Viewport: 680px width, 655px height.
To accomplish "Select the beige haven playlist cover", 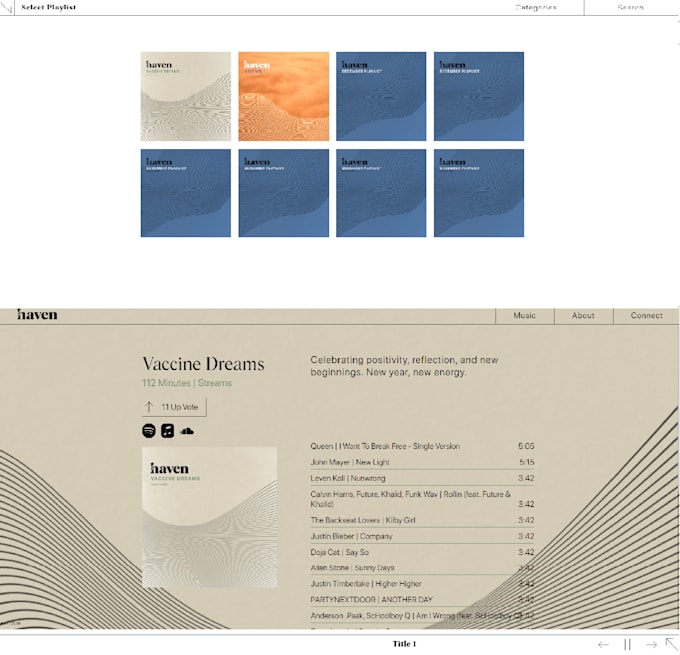I will coord(186,96).
